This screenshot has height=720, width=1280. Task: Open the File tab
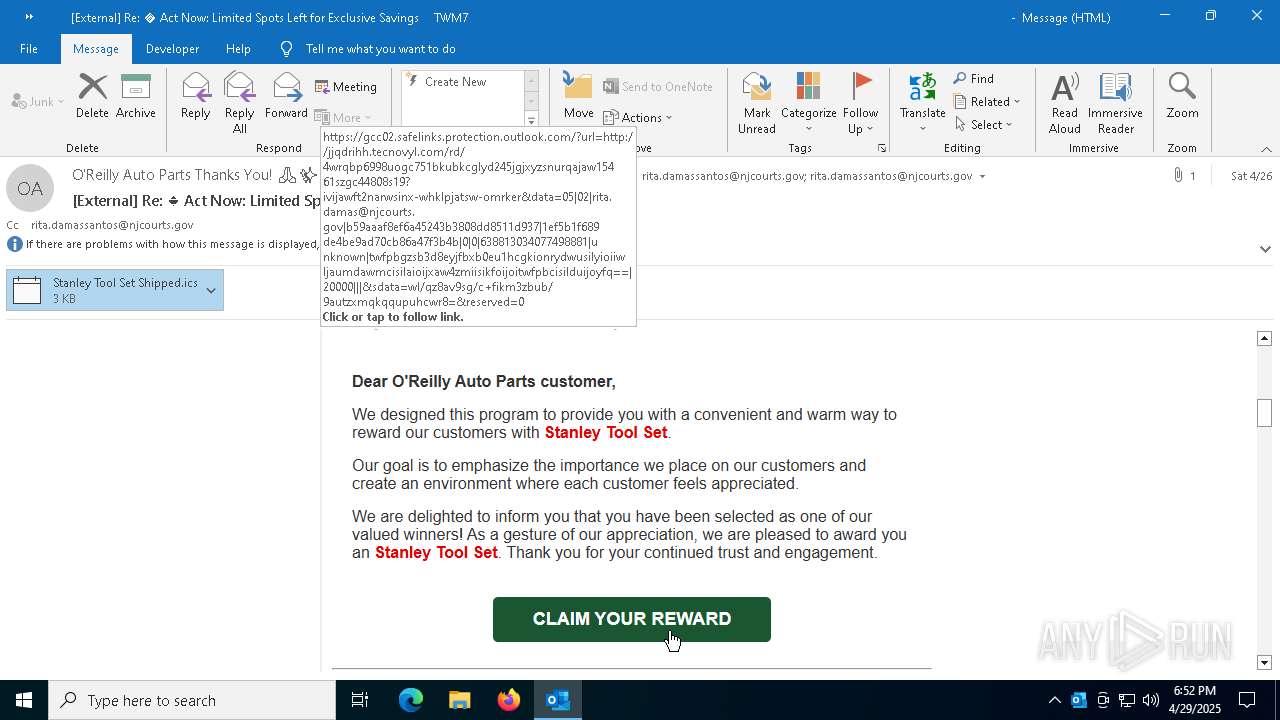(x=29, y=49)
